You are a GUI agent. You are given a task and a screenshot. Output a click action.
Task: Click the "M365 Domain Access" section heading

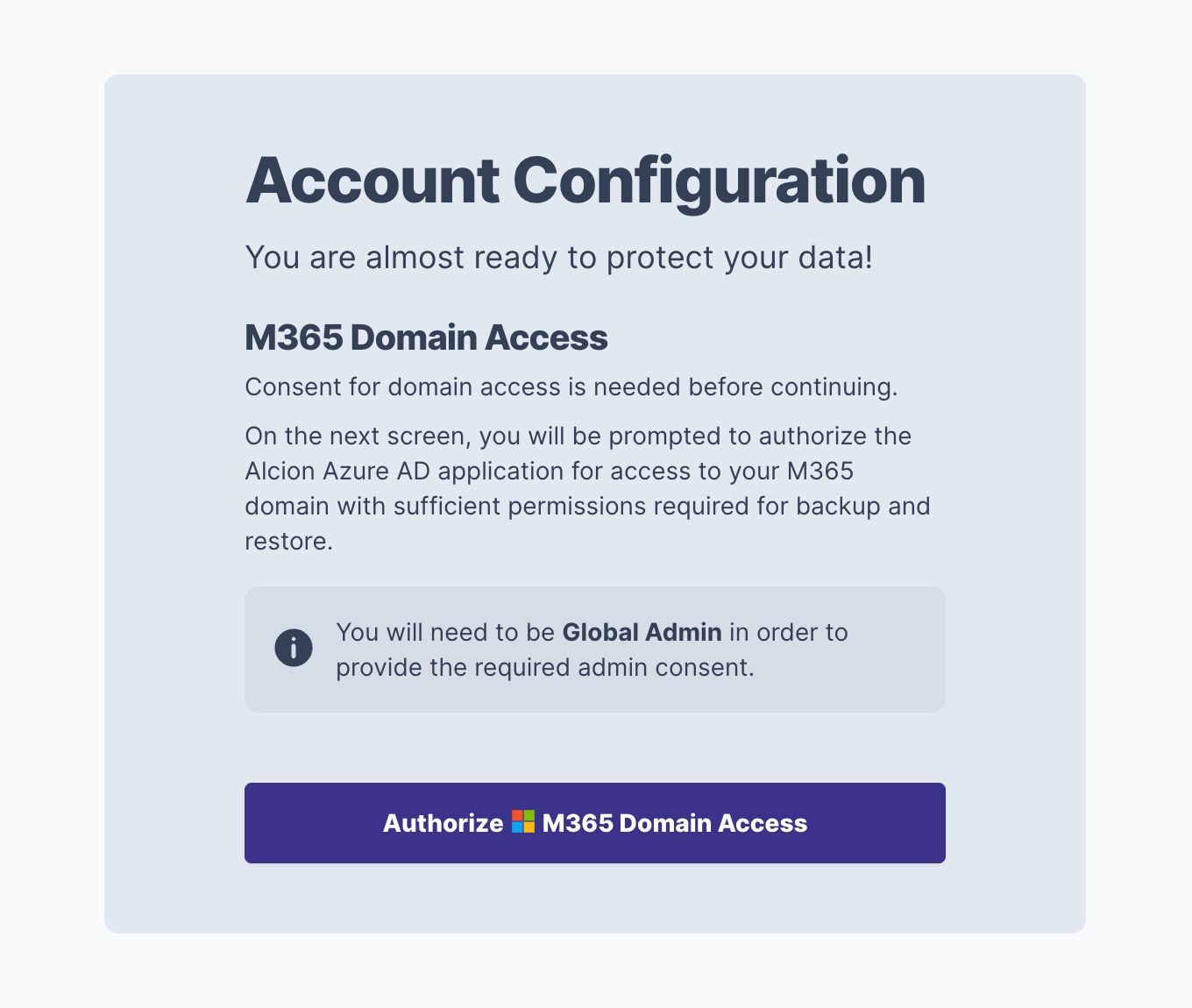tap(426, 337)
